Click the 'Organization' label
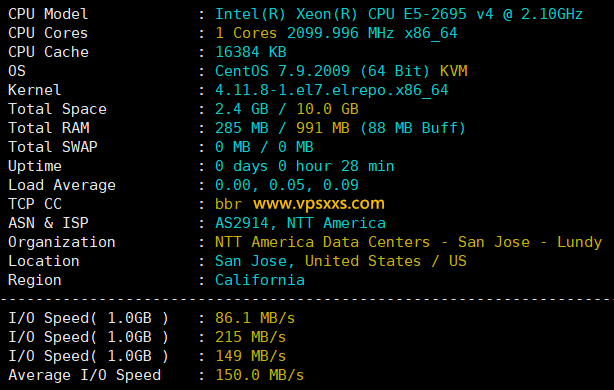This screenshot has width=614, height=390. point(62,242)
